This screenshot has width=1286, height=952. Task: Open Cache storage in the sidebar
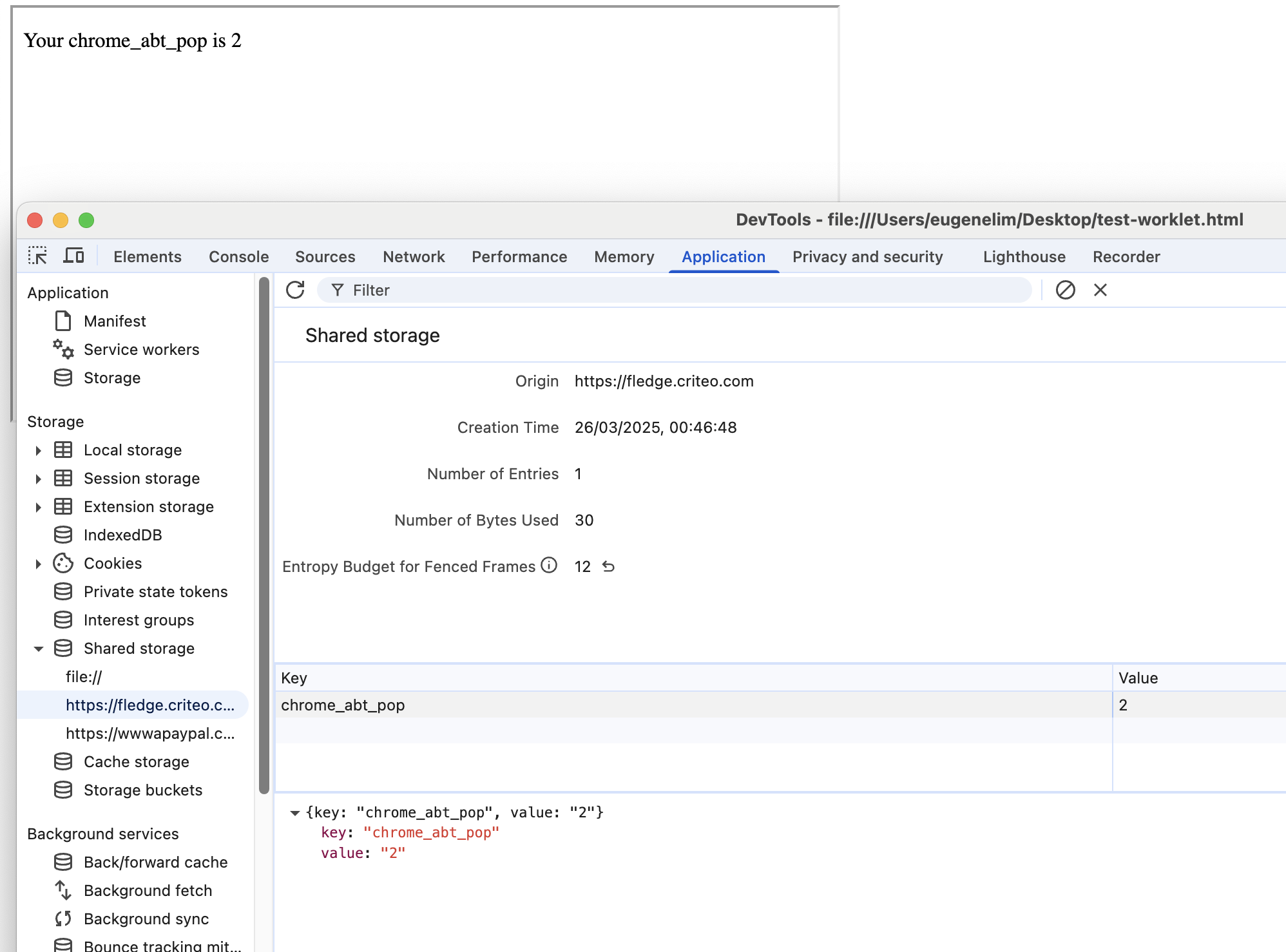136,761
